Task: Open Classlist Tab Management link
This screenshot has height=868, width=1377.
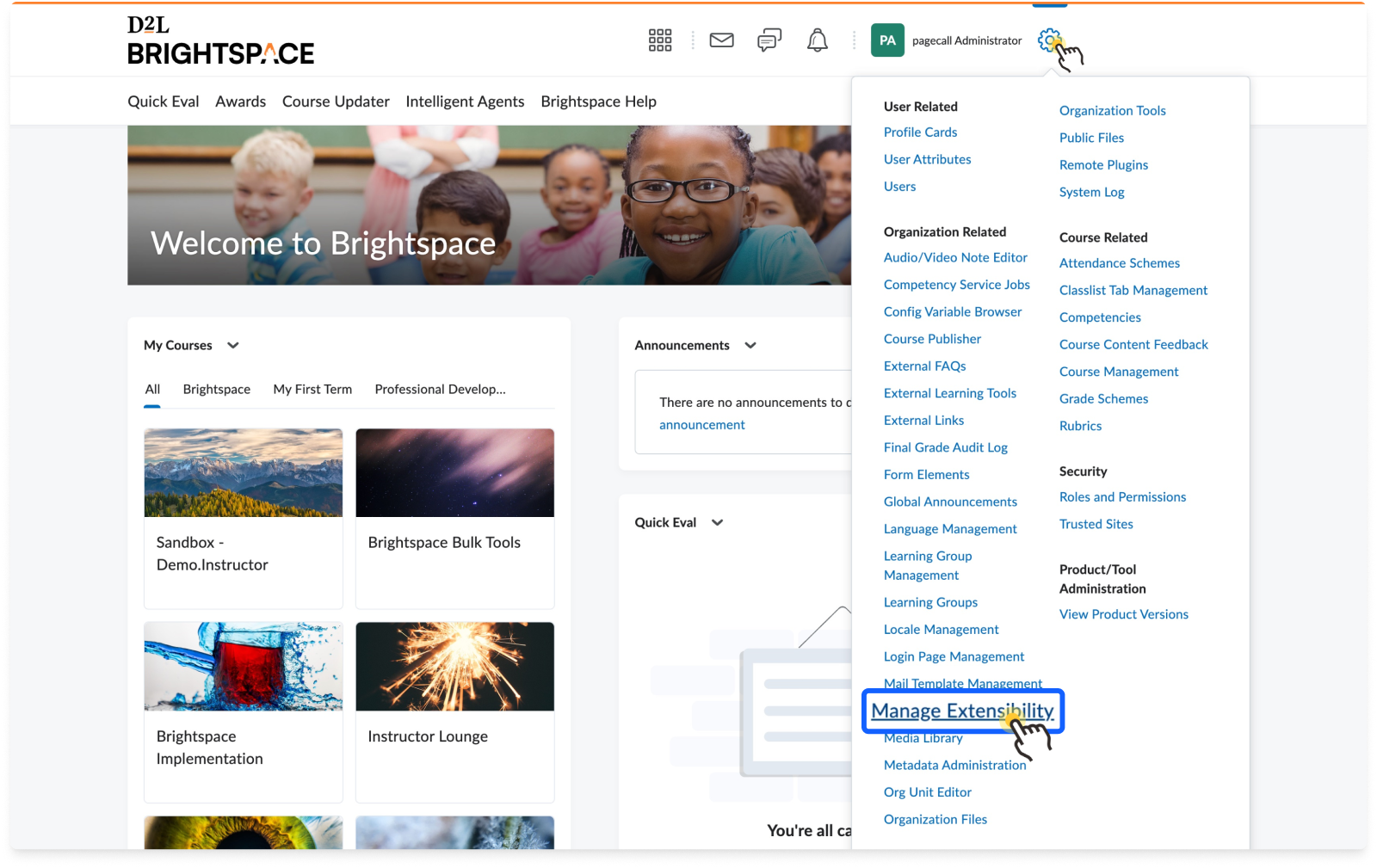Action: 1133,291
